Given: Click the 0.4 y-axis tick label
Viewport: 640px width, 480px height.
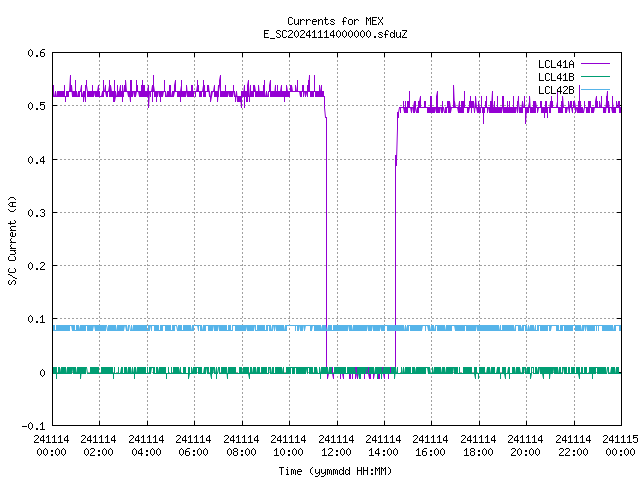Looking at the screenshot, I should (36, 160).
